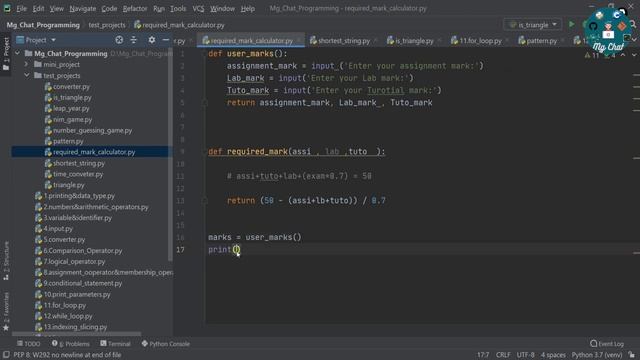
Task: Click the 4 spaces indent setting
Action: tap(553, 355)
